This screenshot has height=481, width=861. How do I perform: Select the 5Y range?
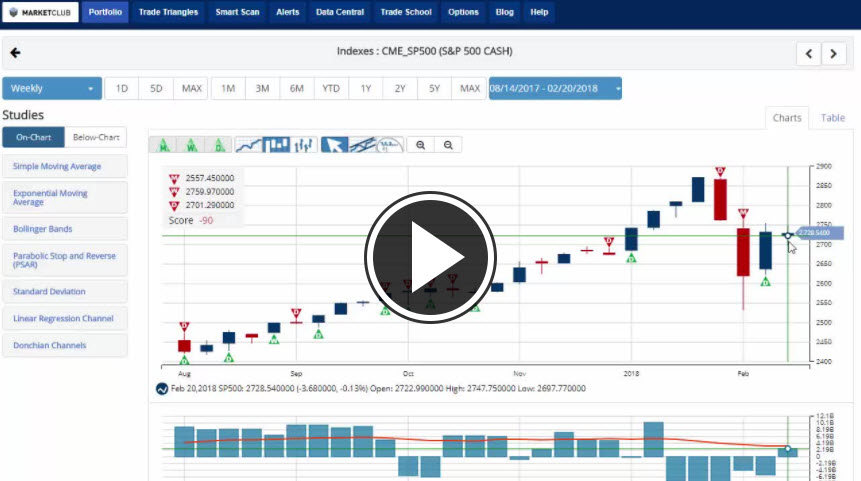point(434,88)
